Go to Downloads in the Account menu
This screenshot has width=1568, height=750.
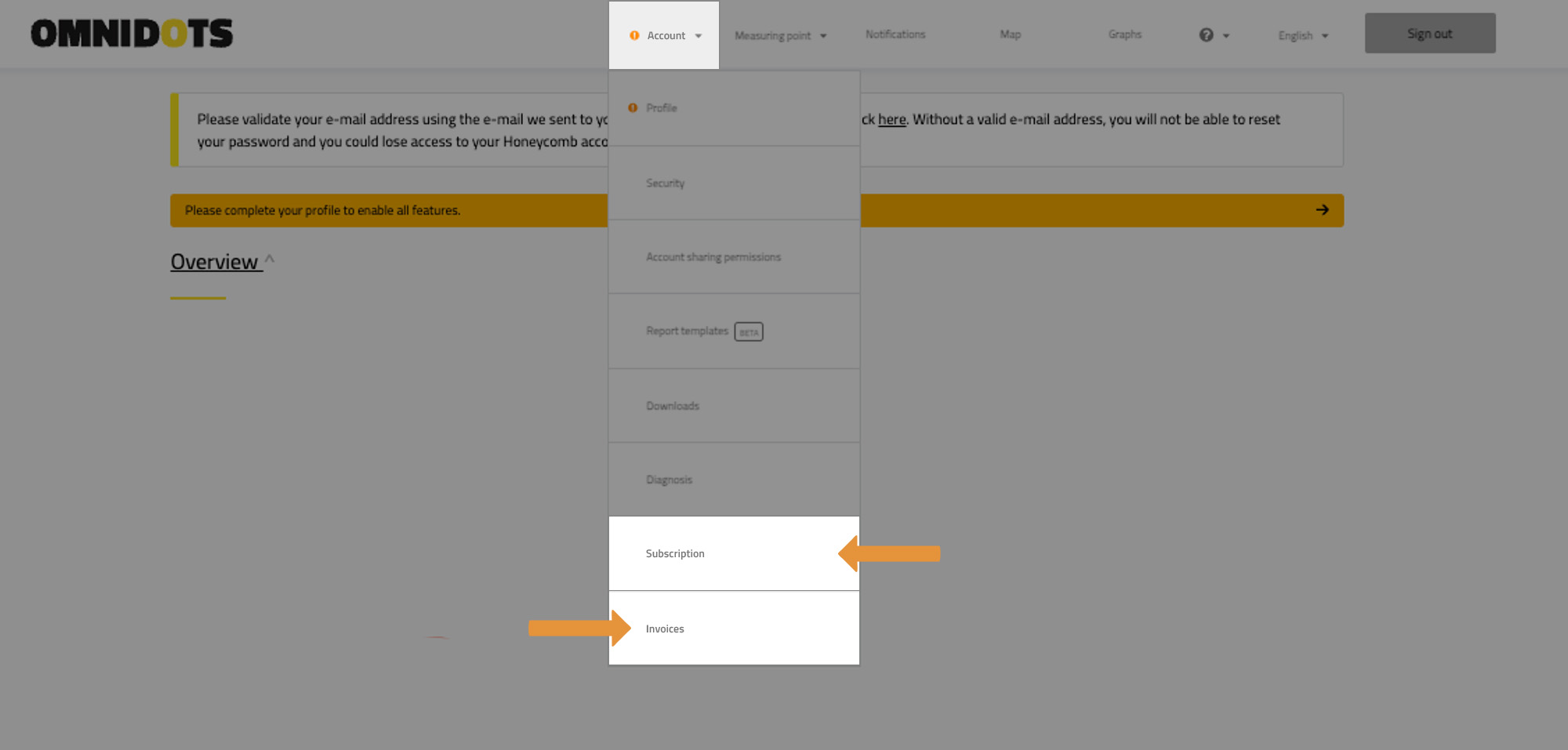(x=672, y=406)
